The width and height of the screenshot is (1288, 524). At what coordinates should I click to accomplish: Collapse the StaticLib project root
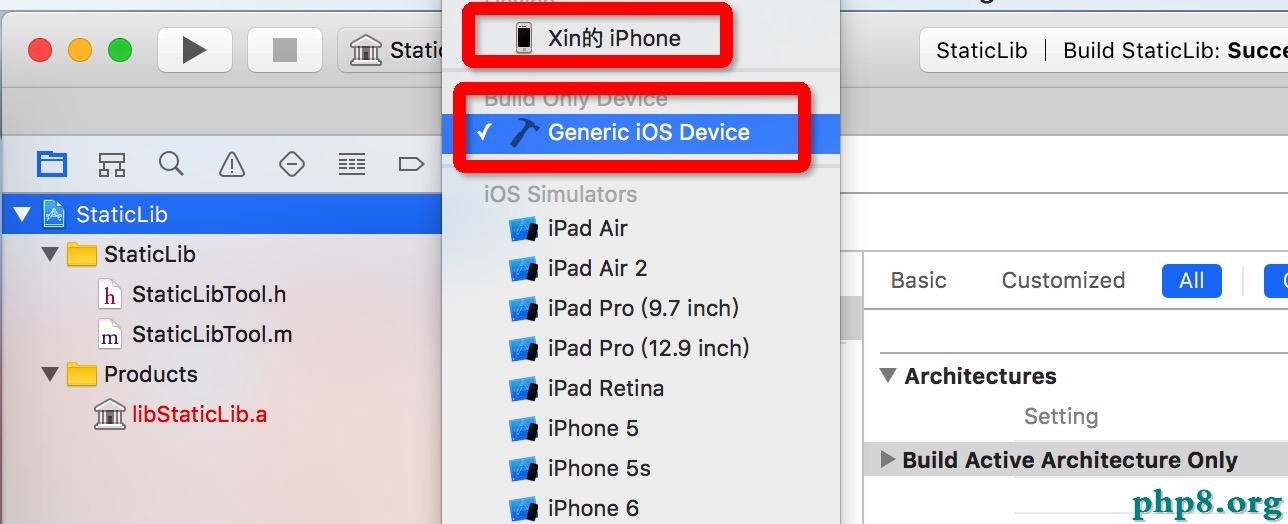pos(22,214)
